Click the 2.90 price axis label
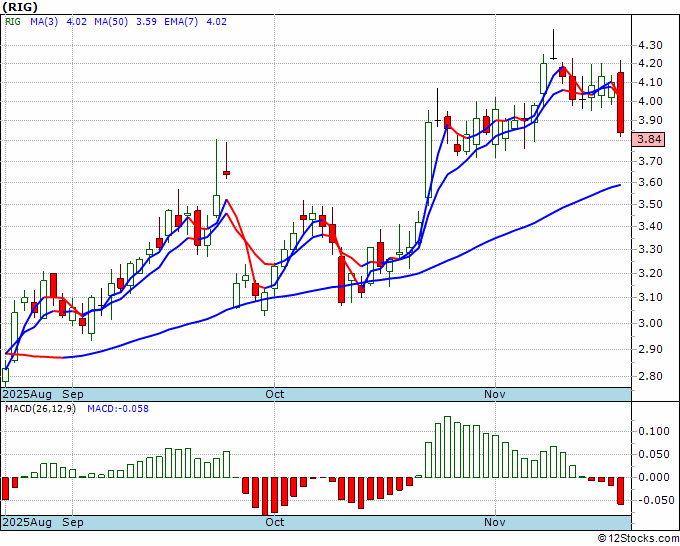This screenshot has height=546, width=680. 650,349
